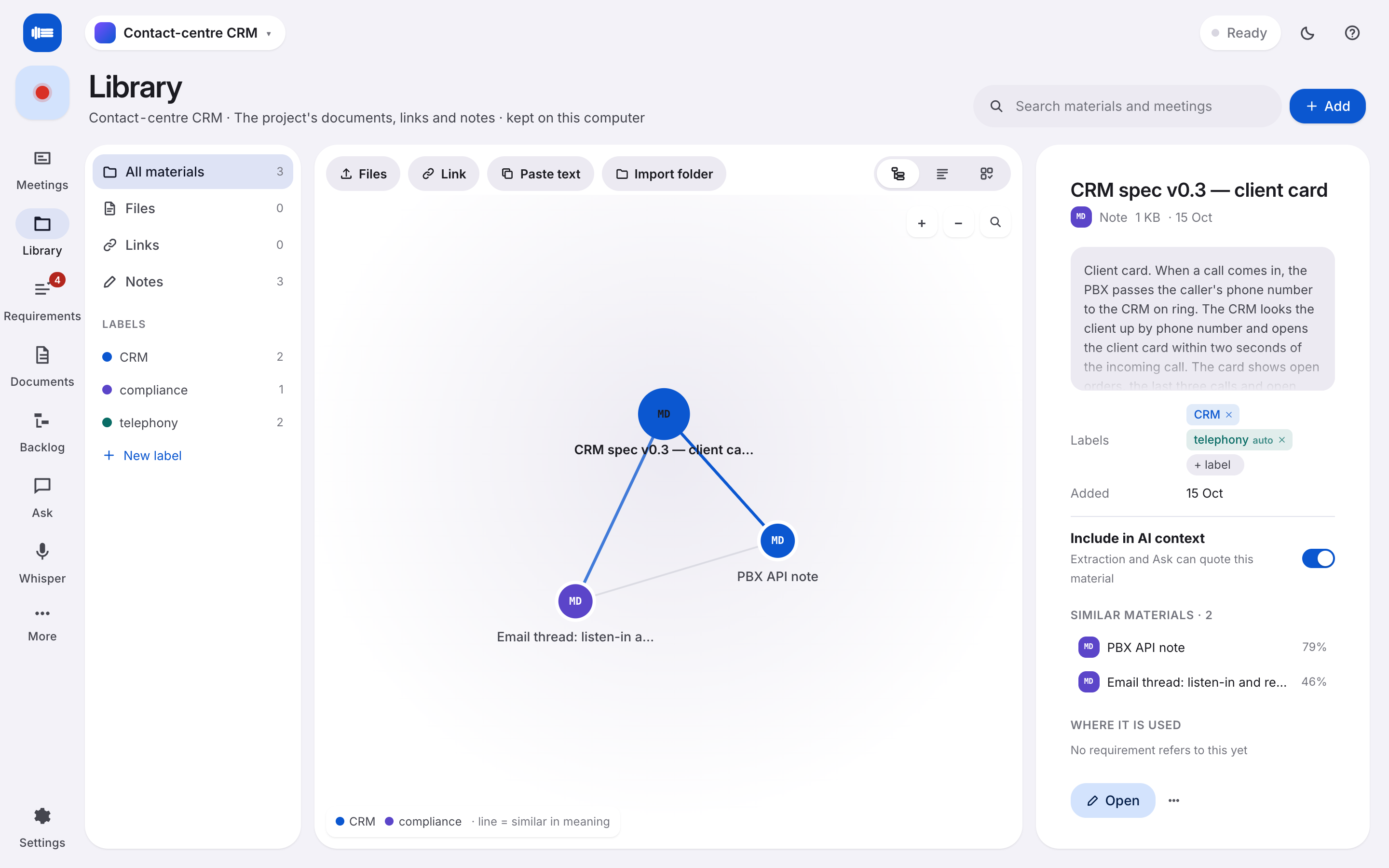Image resolution: width=1389 pixels, height=868 pixels.
Task: Open the three-dot menu beside Open
Action: point(1174,800)
